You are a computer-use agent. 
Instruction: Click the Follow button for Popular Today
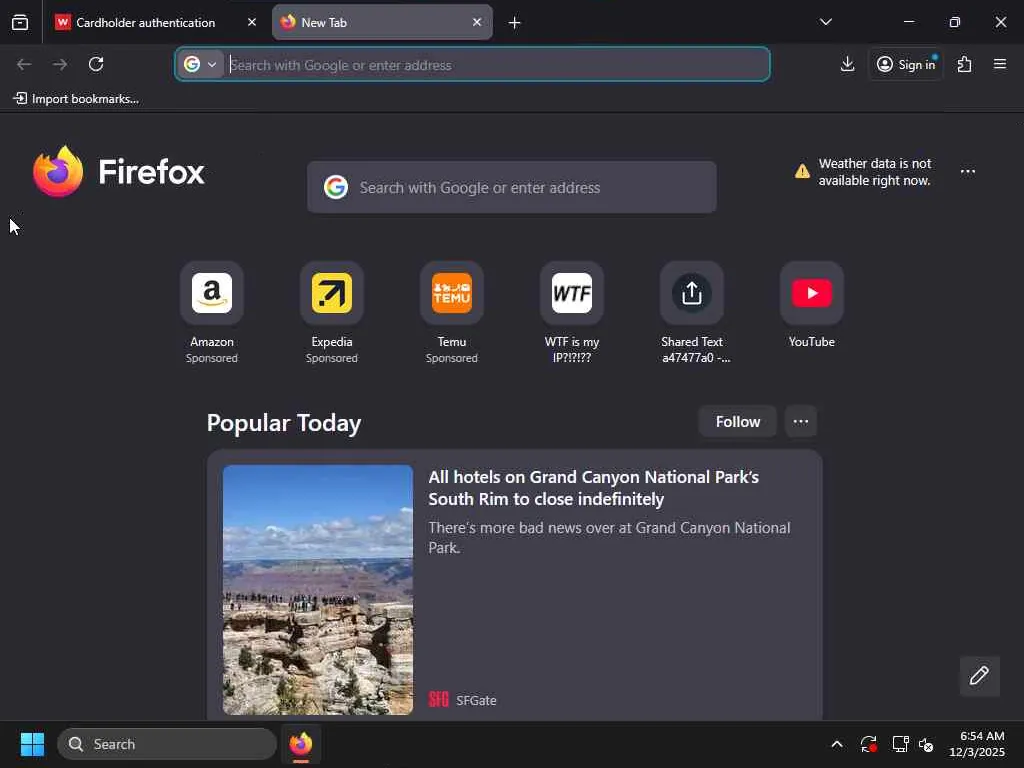[737, 422]
